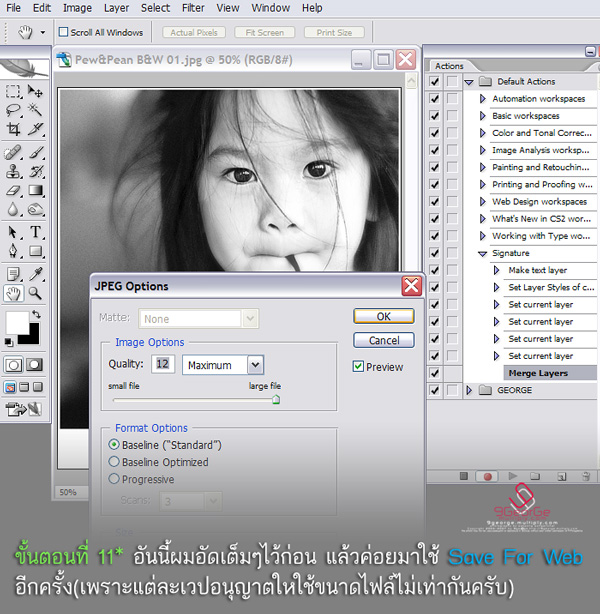
Task: Swap foreground and background colors
Action: [x=36, y=314]
